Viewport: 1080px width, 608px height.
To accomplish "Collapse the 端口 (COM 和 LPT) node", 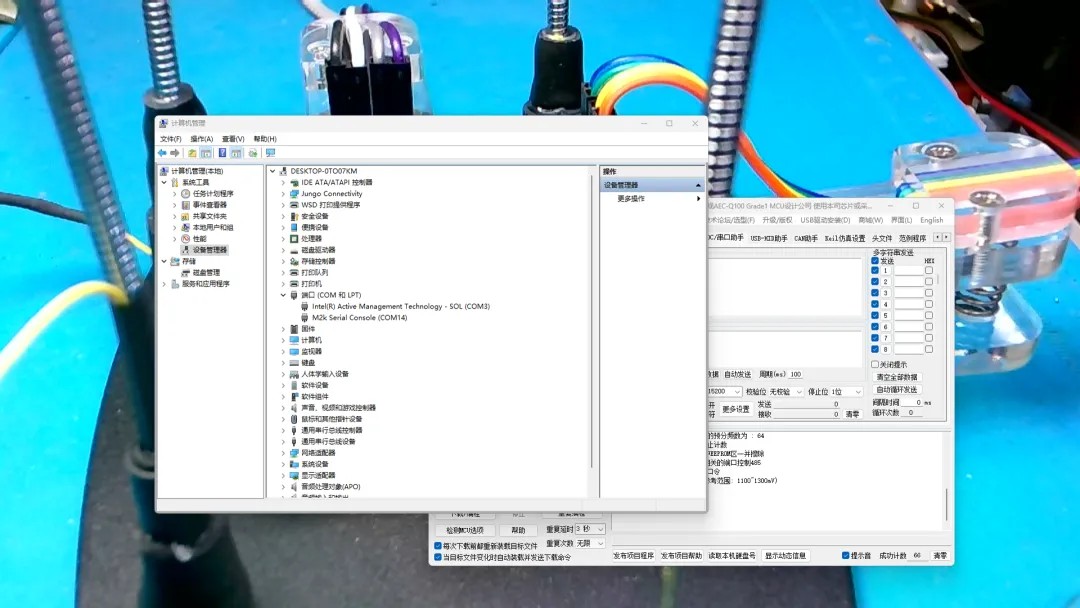I will [283, 295].
